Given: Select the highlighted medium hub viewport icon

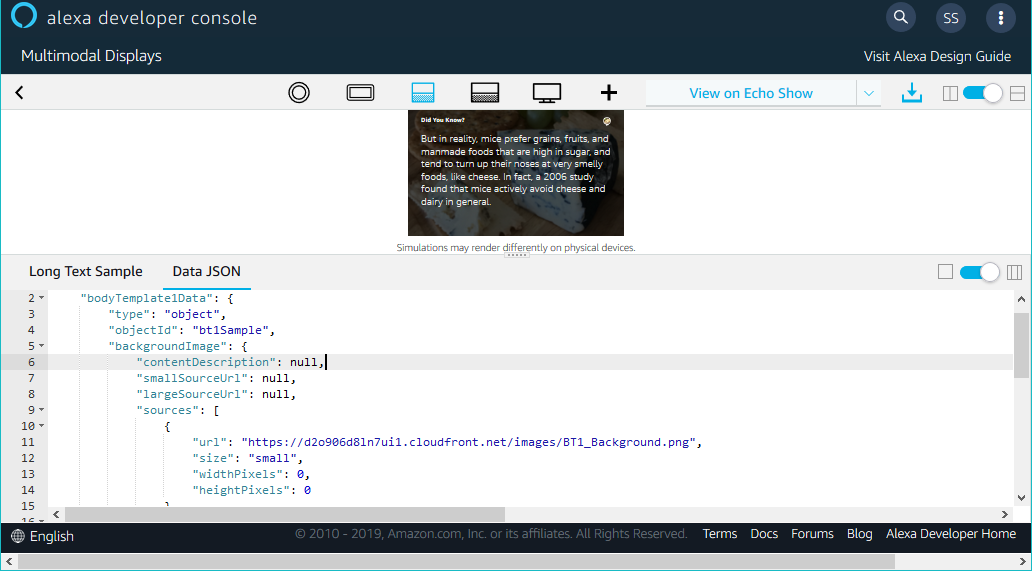Looking at the screenshot, I should (423, 93).
